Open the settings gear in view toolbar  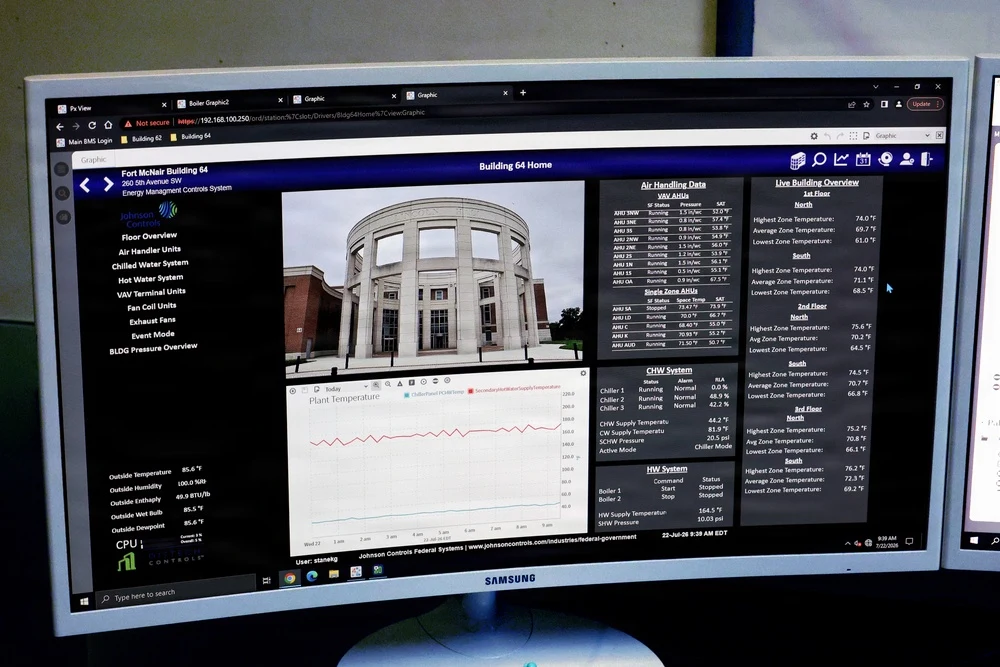point(814,136)
